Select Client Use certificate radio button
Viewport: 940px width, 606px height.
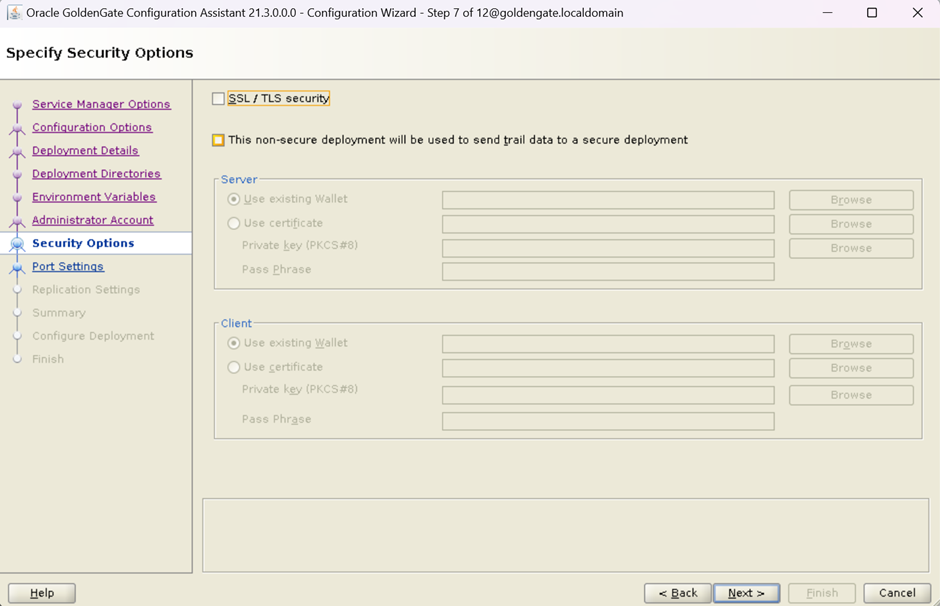point(234,368)
